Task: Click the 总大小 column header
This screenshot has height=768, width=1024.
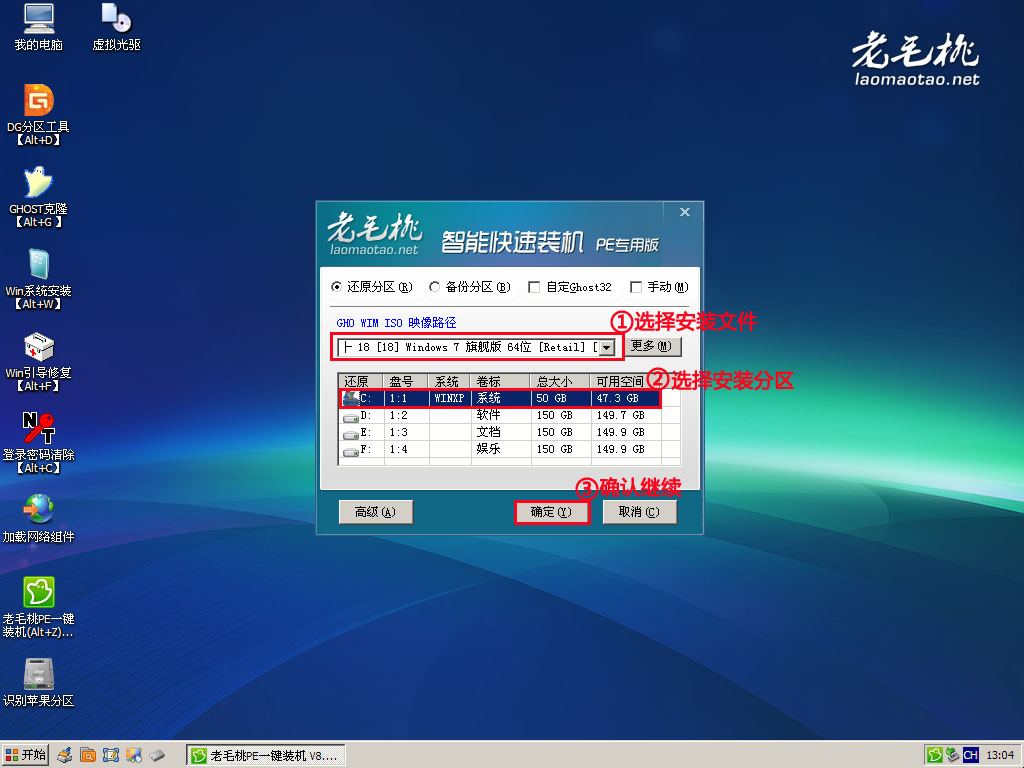Action: click(560, 381)
